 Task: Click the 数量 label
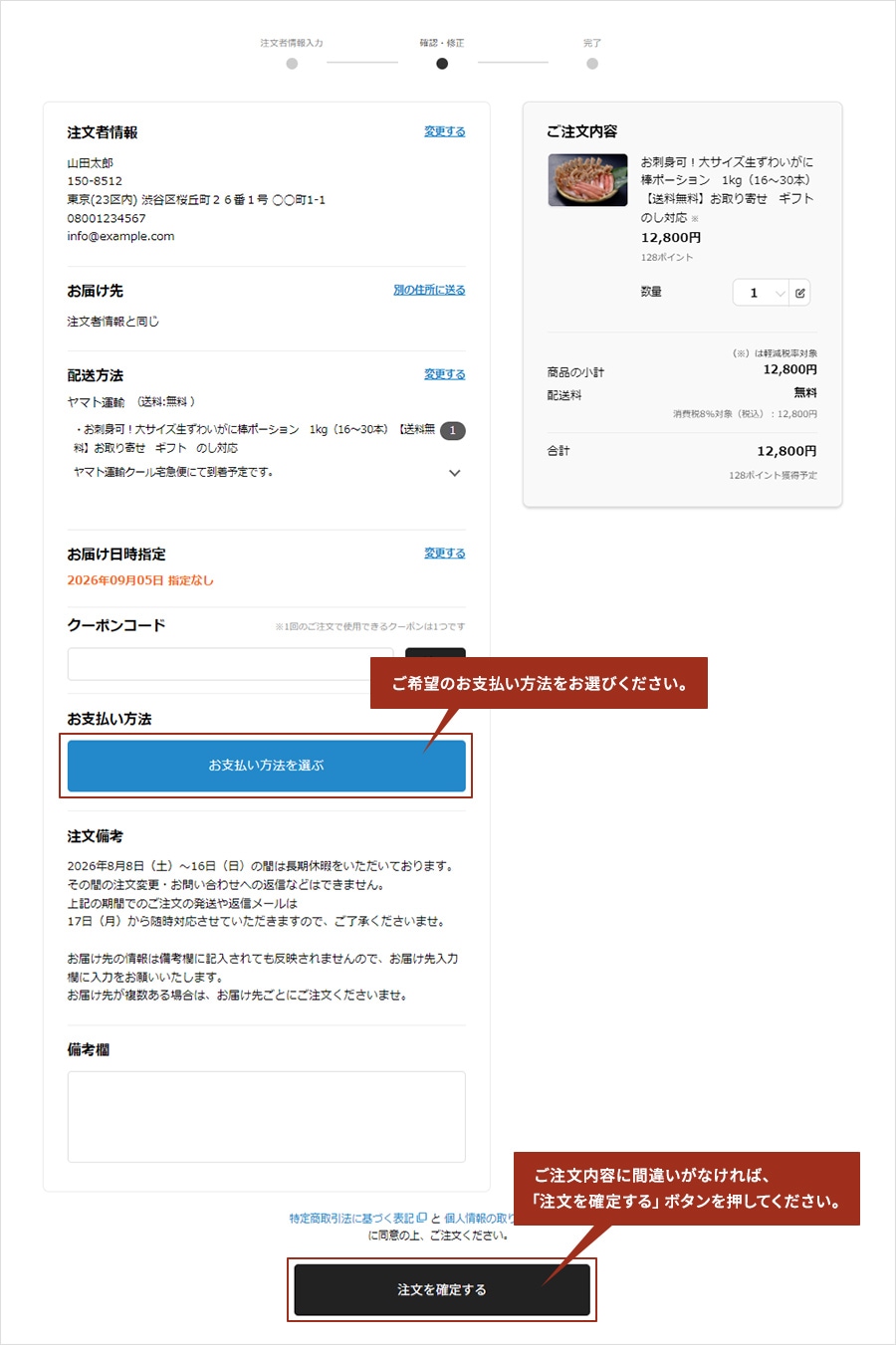651,293
